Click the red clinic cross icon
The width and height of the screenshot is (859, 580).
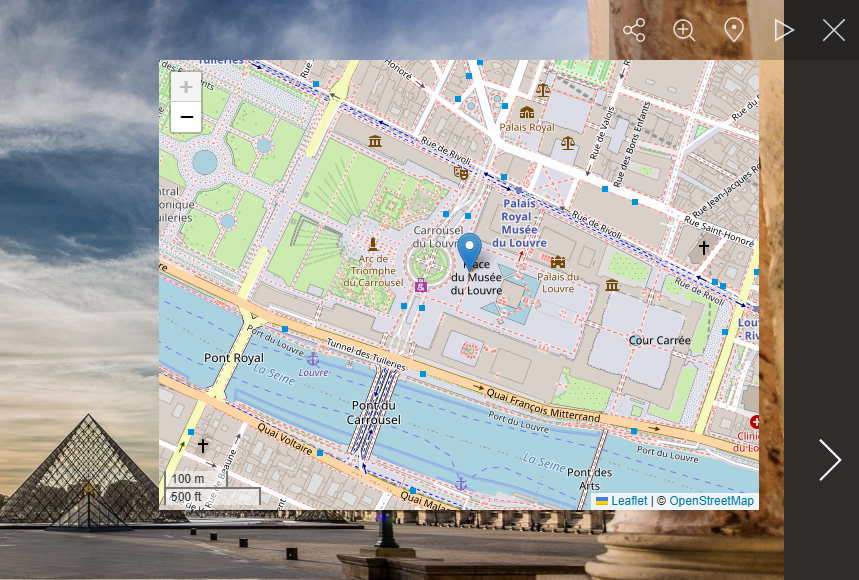(x=755, y=422)
